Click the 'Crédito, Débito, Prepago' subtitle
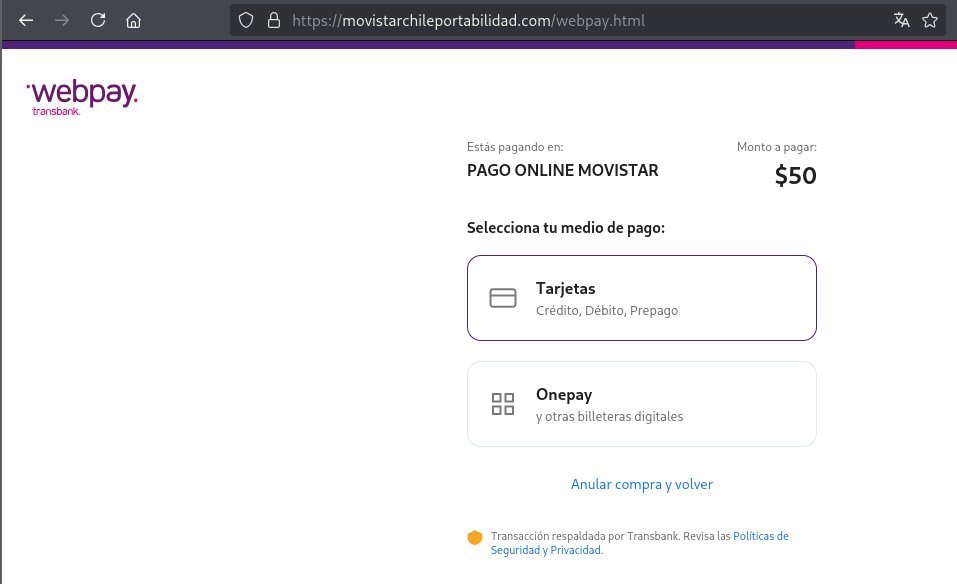 click(607, 311)
